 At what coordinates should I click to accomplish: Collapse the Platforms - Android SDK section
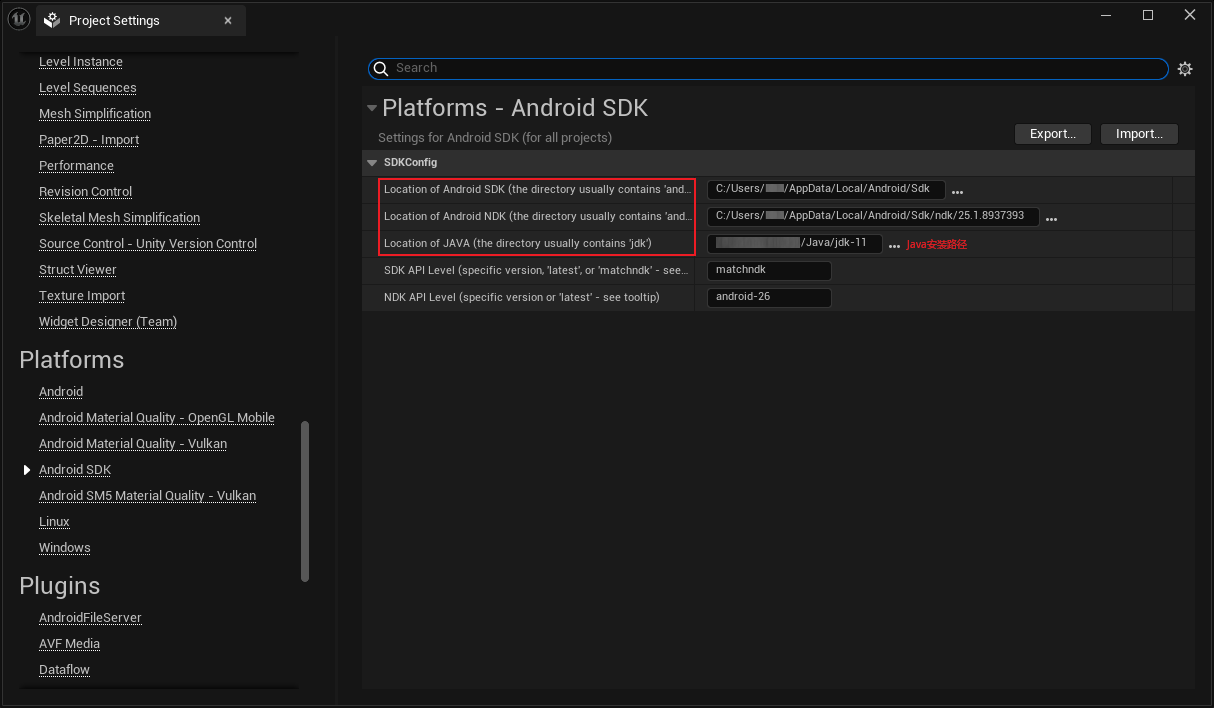pos(372,108)
